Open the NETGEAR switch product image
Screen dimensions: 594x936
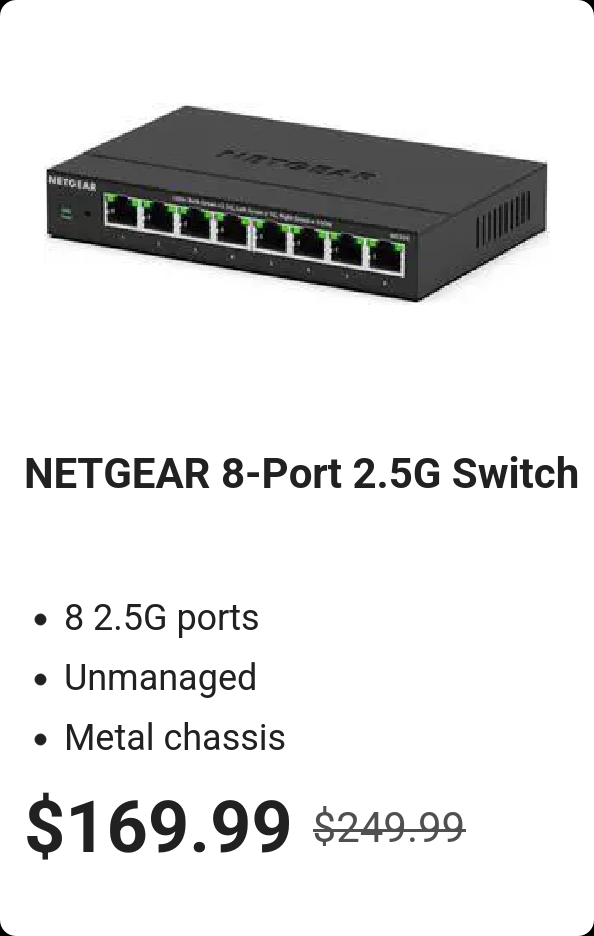click(297, 203)
